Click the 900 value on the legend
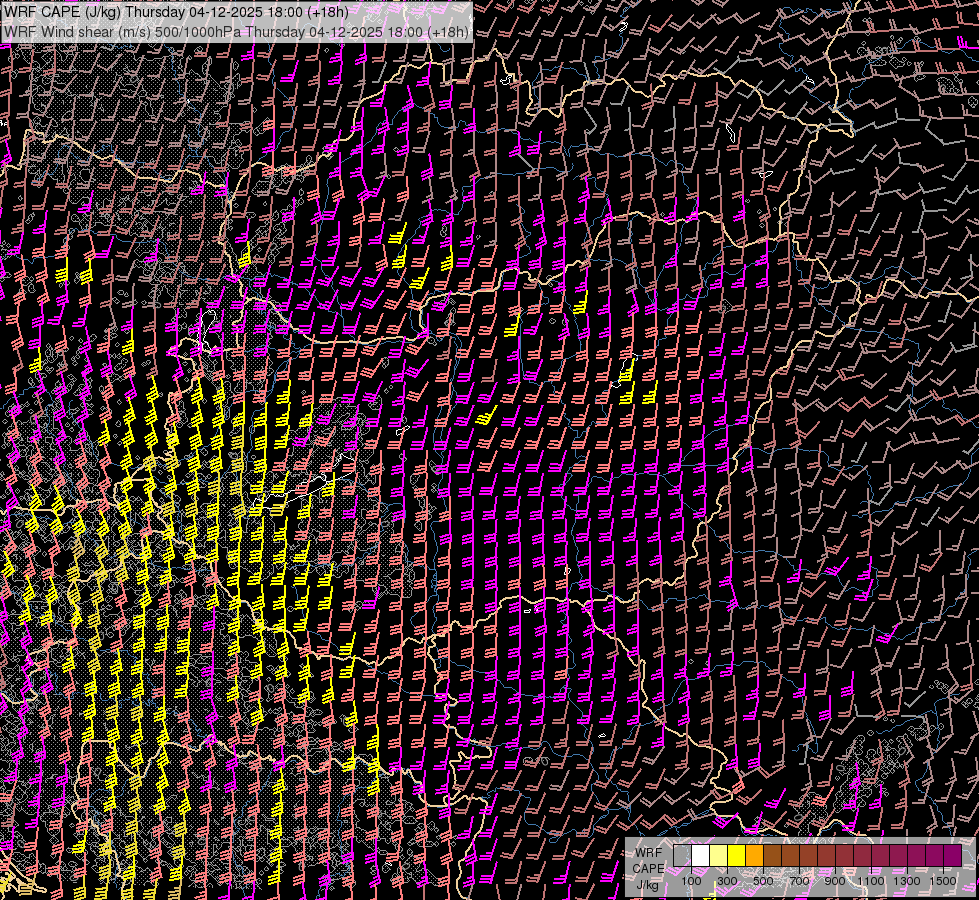 coord(835,881)
